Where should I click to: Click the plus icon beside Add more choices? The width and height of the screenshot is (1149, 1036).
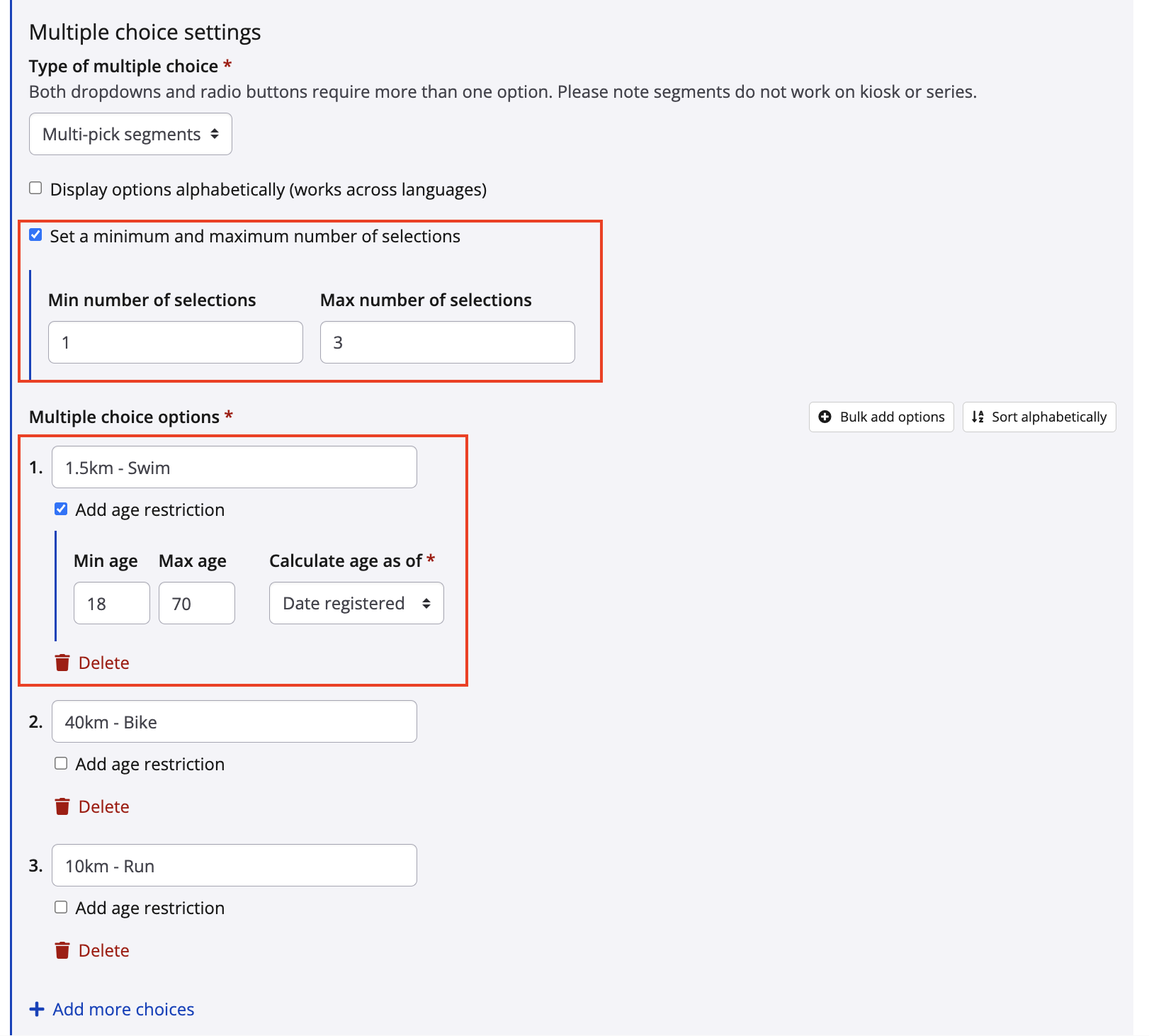click(x=37, y=1009)
